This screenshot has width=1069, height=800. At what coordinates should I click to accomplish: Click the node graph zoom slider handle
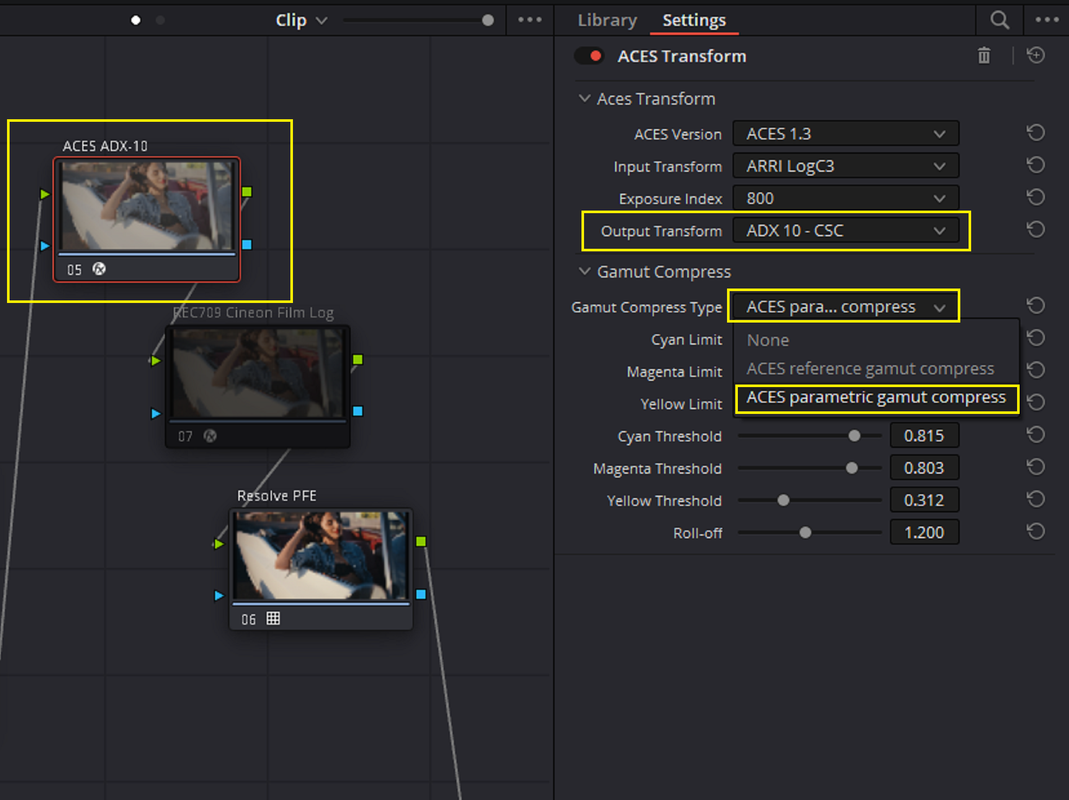[487, 20]
